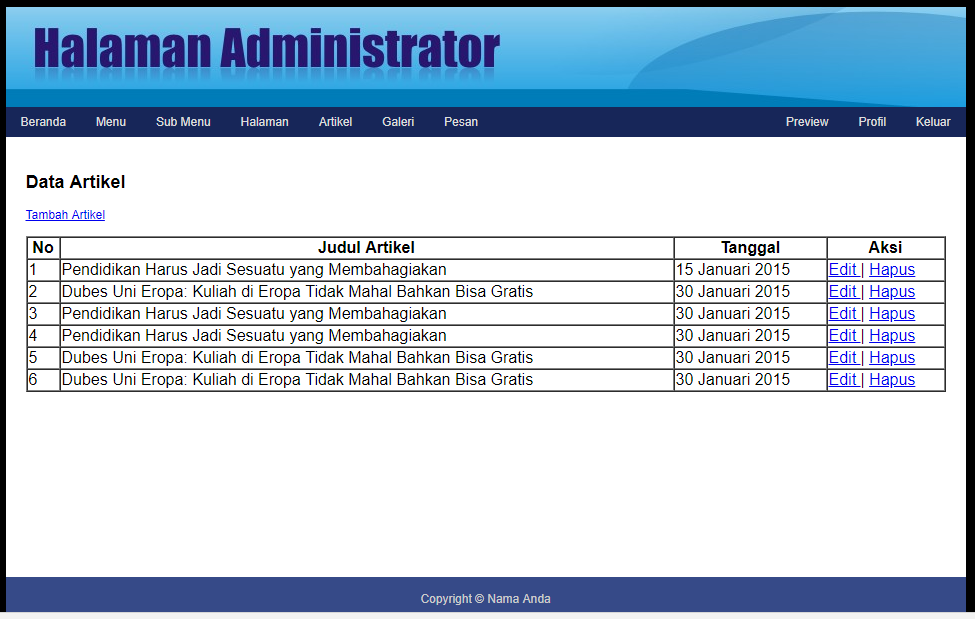Click the Judul Artikel column header
The width and height of the screenshot is (975, 619).
[x=366, y=248]
